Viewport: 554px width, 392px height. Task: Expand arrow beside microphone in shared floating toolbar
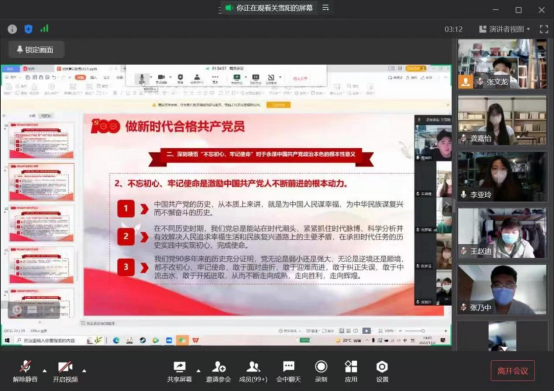[151, 77]
